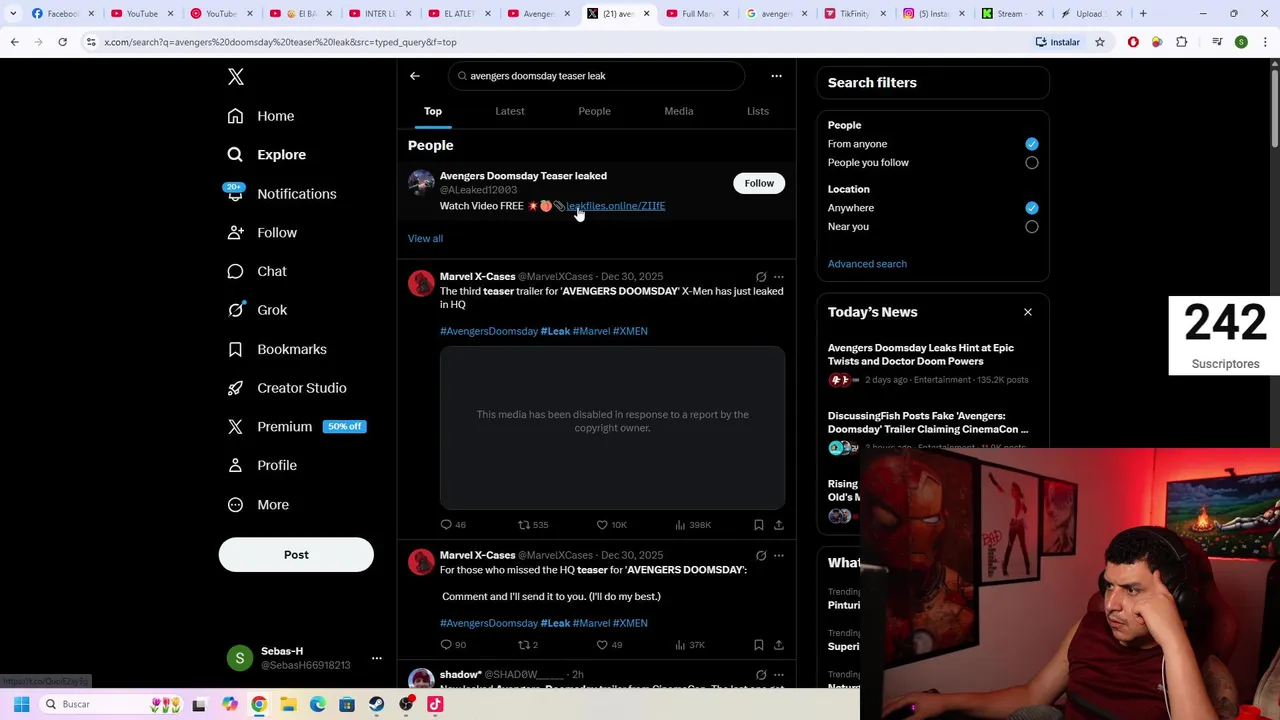1280x720 pixels.
Task: Select Location 'Anywhere' radio option
Action: click(1032, 208)
